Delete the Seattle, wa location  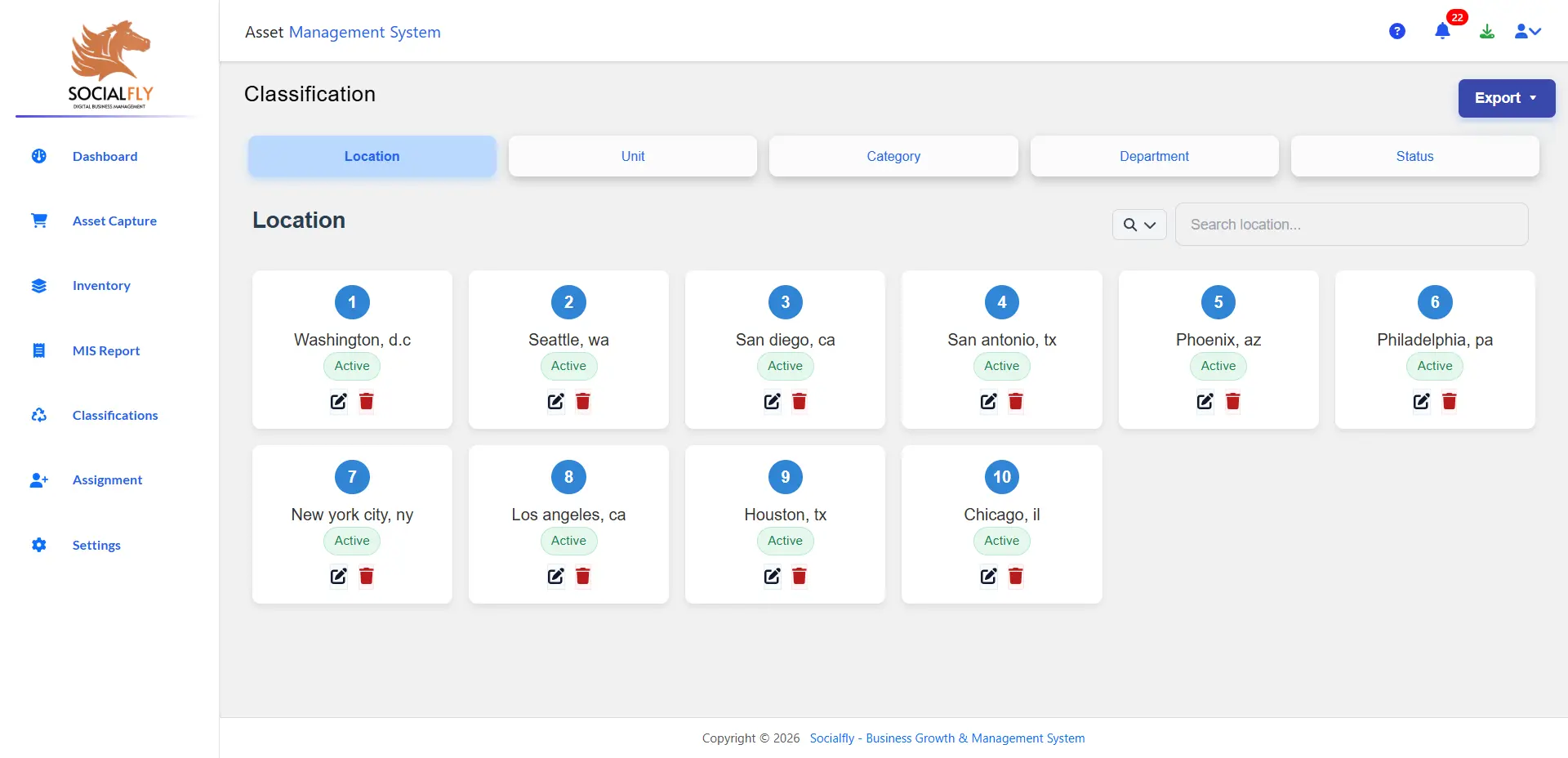click(583, 401)
